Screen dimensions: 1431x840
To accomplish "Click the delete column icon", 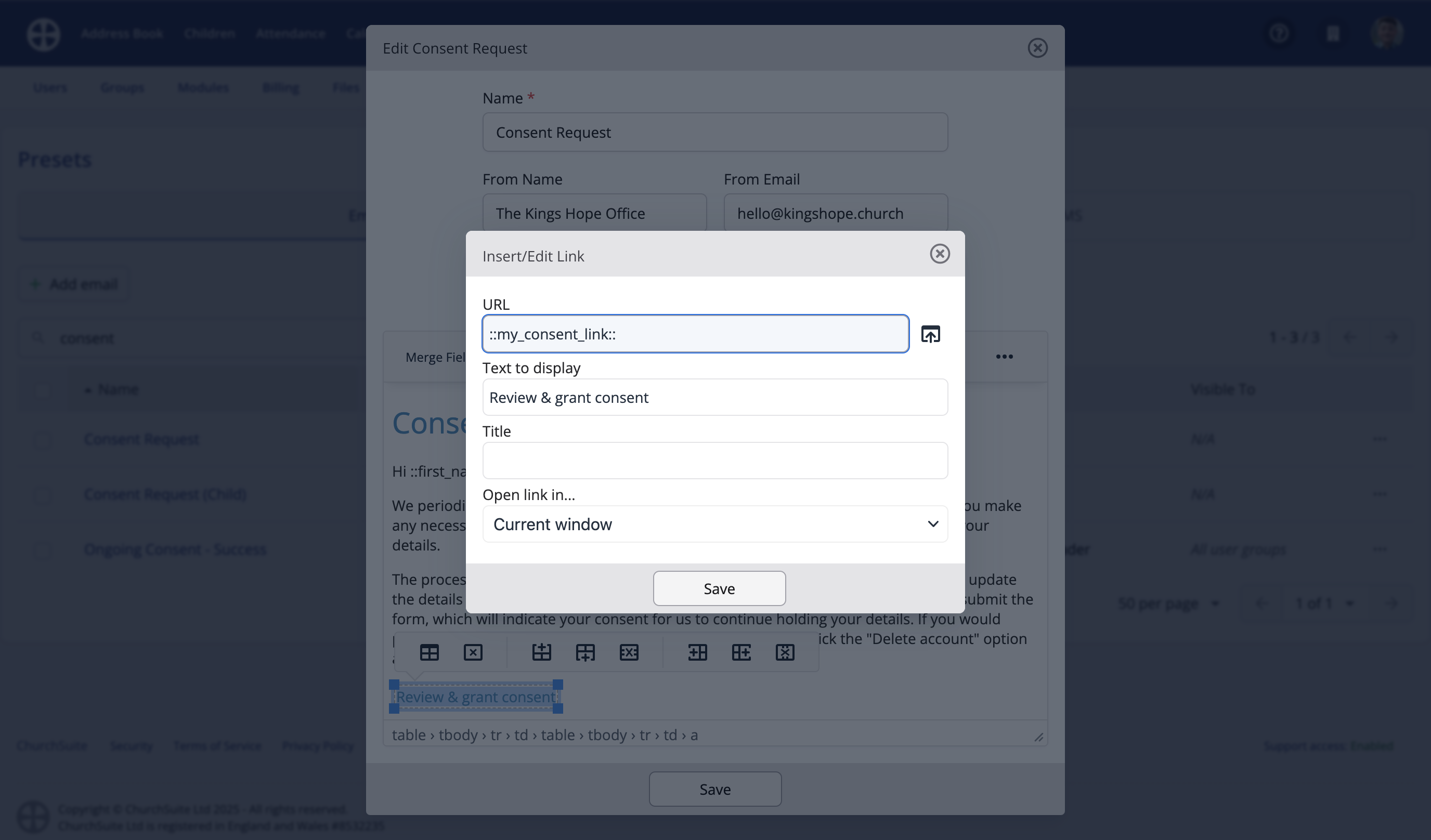I will pos(785,652).
